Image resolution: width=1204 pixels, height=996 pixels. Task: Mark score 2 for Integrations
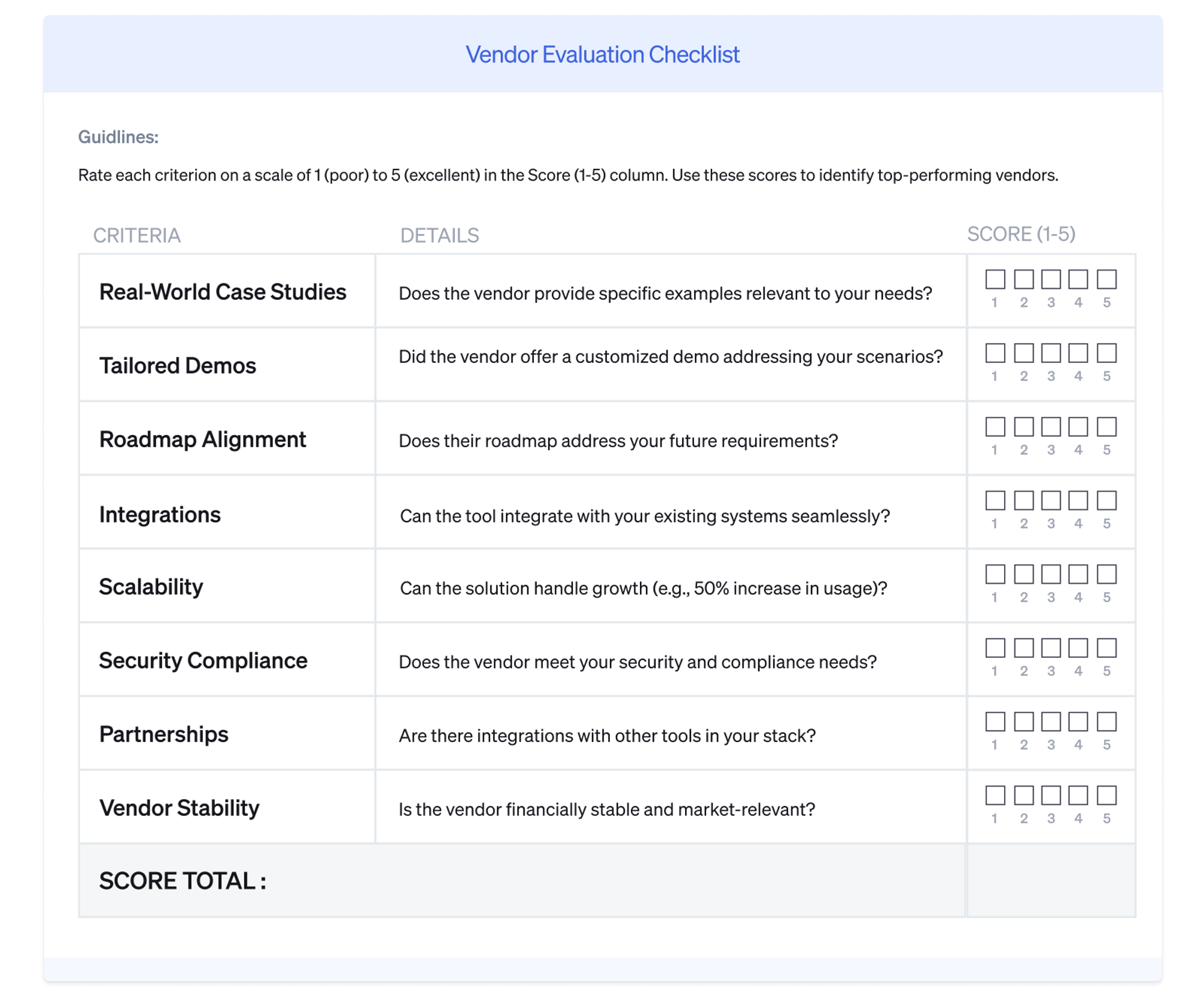click(1023, 501)
